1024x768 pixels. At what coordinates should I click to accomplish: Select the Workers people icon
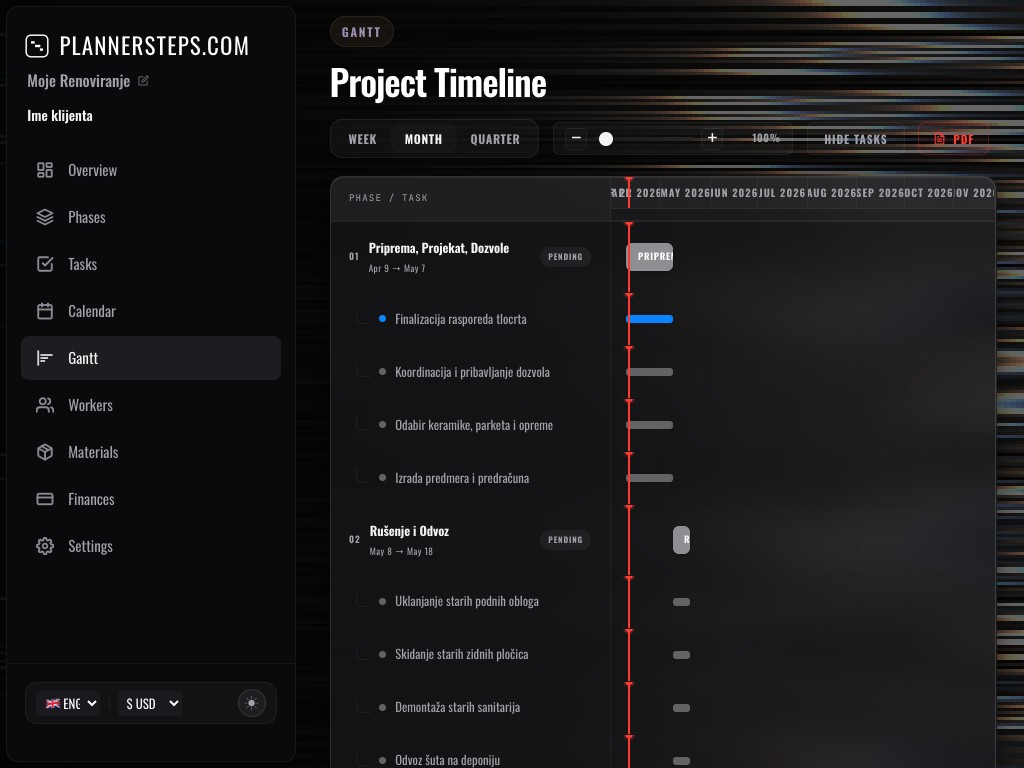[44, 405]
